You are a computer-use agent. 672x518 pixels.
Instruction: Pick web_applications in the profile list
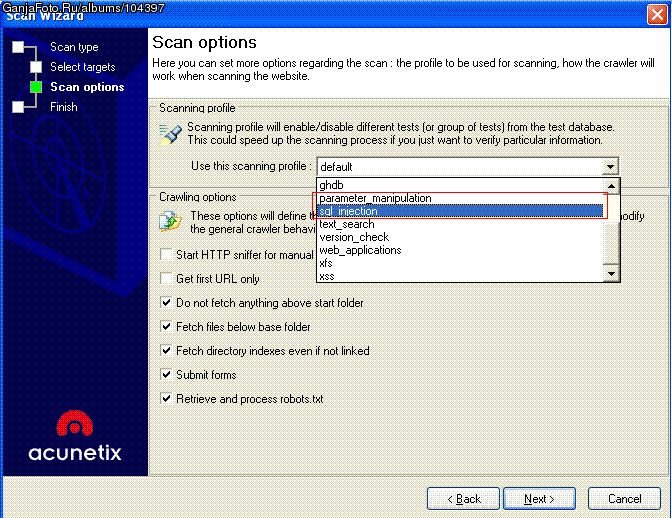click(x=360, y=250)
